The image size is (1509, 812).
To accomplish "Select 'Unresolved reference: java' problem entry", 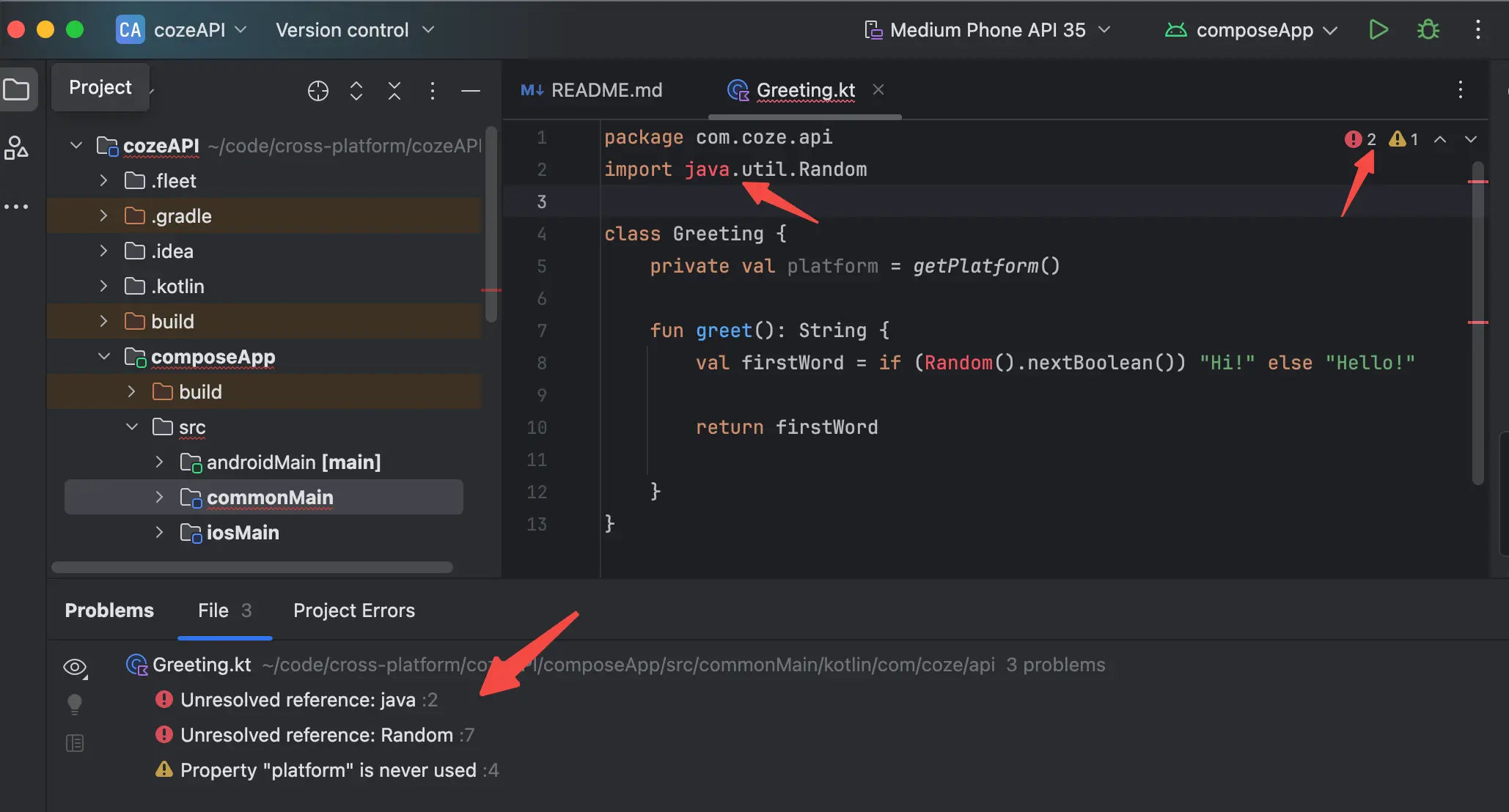I will tap(298, 700).
